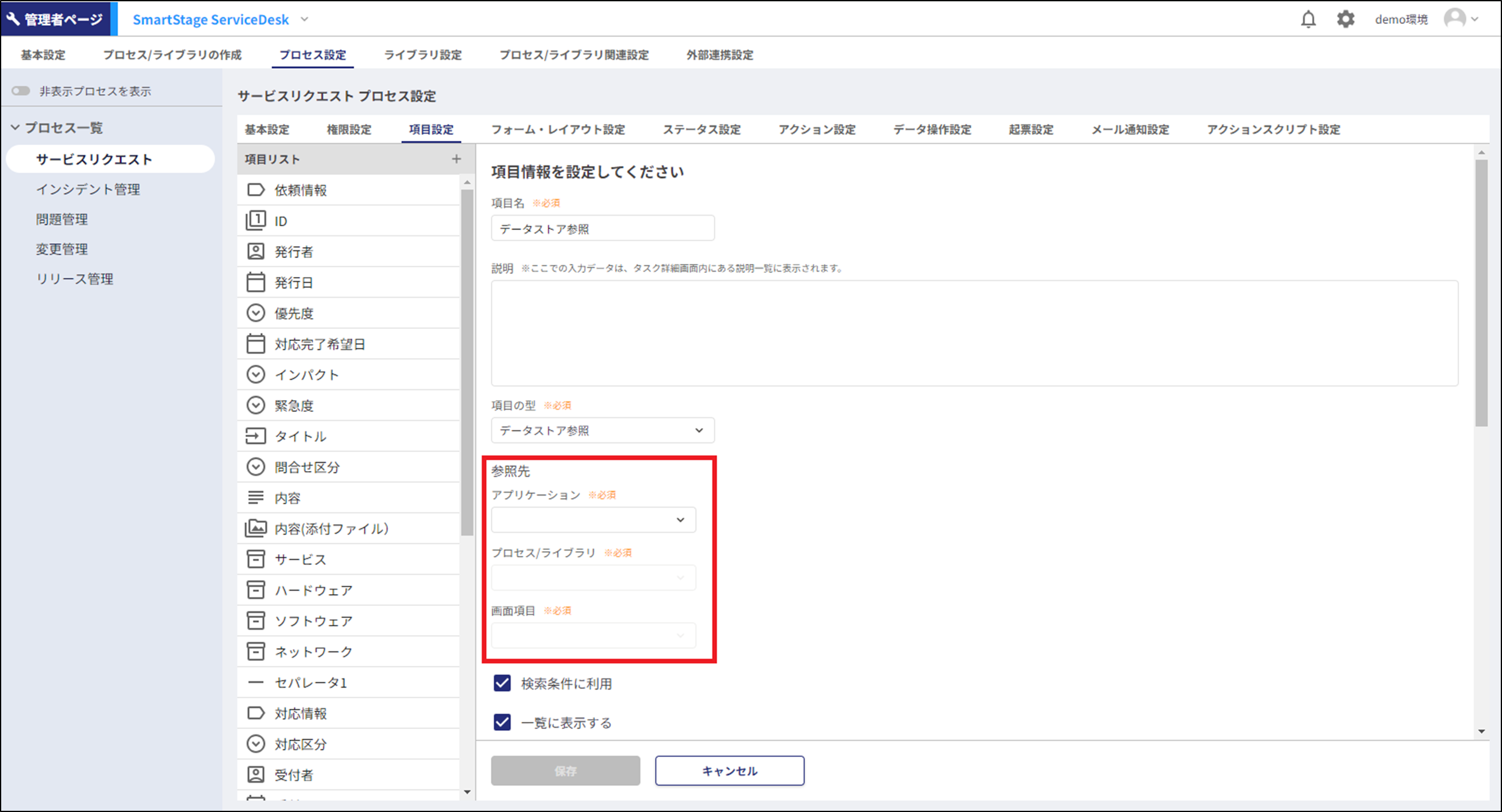Uncheck 検索条件に利用 checkbox
The image size is (1502, 812).
[x=502, y=683]
